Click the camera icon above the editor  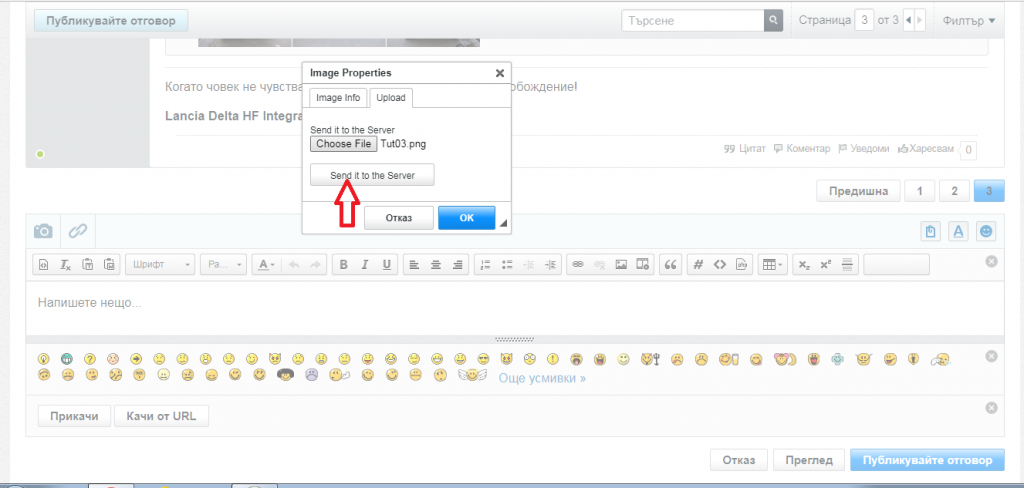point(43,231)
